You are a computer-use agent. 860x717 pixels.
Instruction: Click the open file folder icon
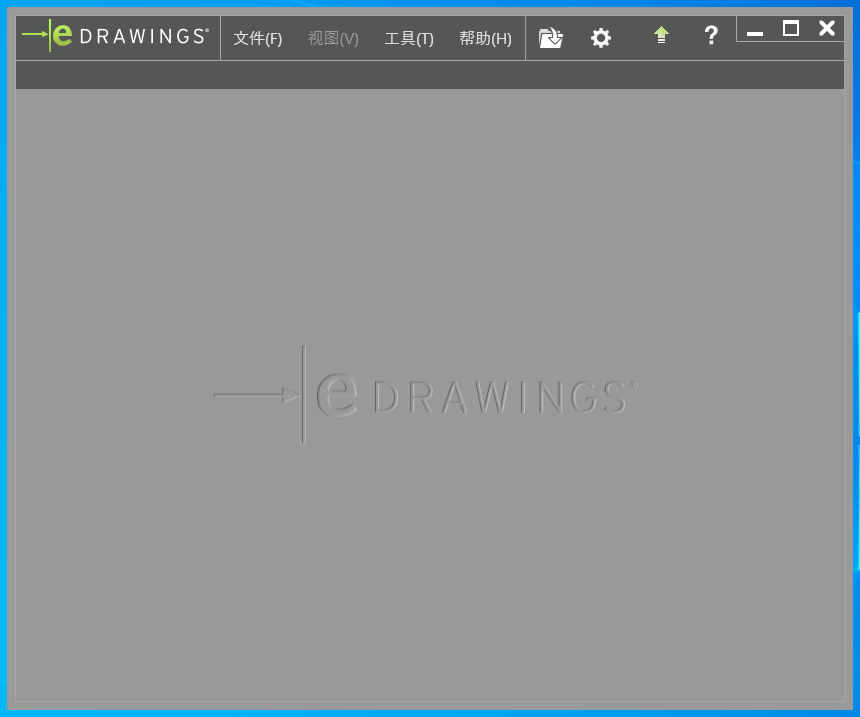550,38
